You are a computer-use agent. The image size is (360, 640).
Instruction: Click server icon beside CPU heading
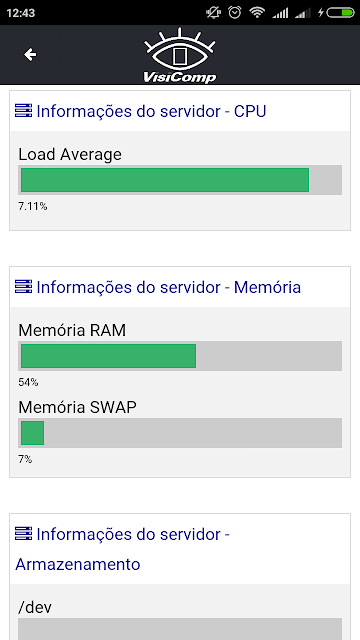point(23,111)
